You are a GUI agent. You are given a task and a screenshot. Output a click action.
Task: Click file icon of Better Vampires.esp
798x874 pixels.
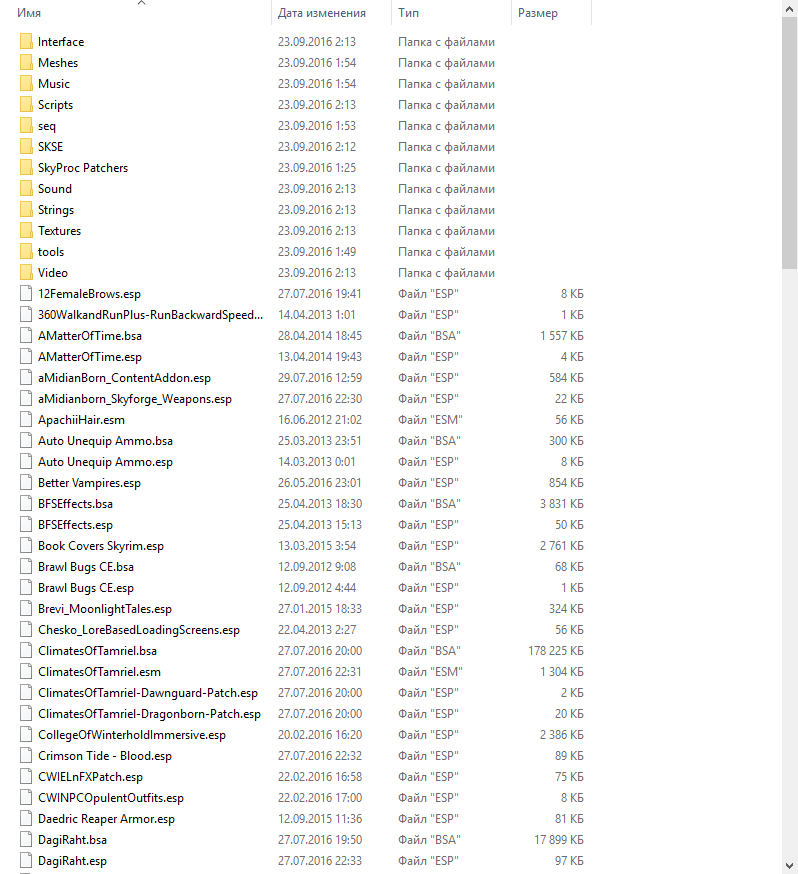pyautogui.click(x=26, y=483)
